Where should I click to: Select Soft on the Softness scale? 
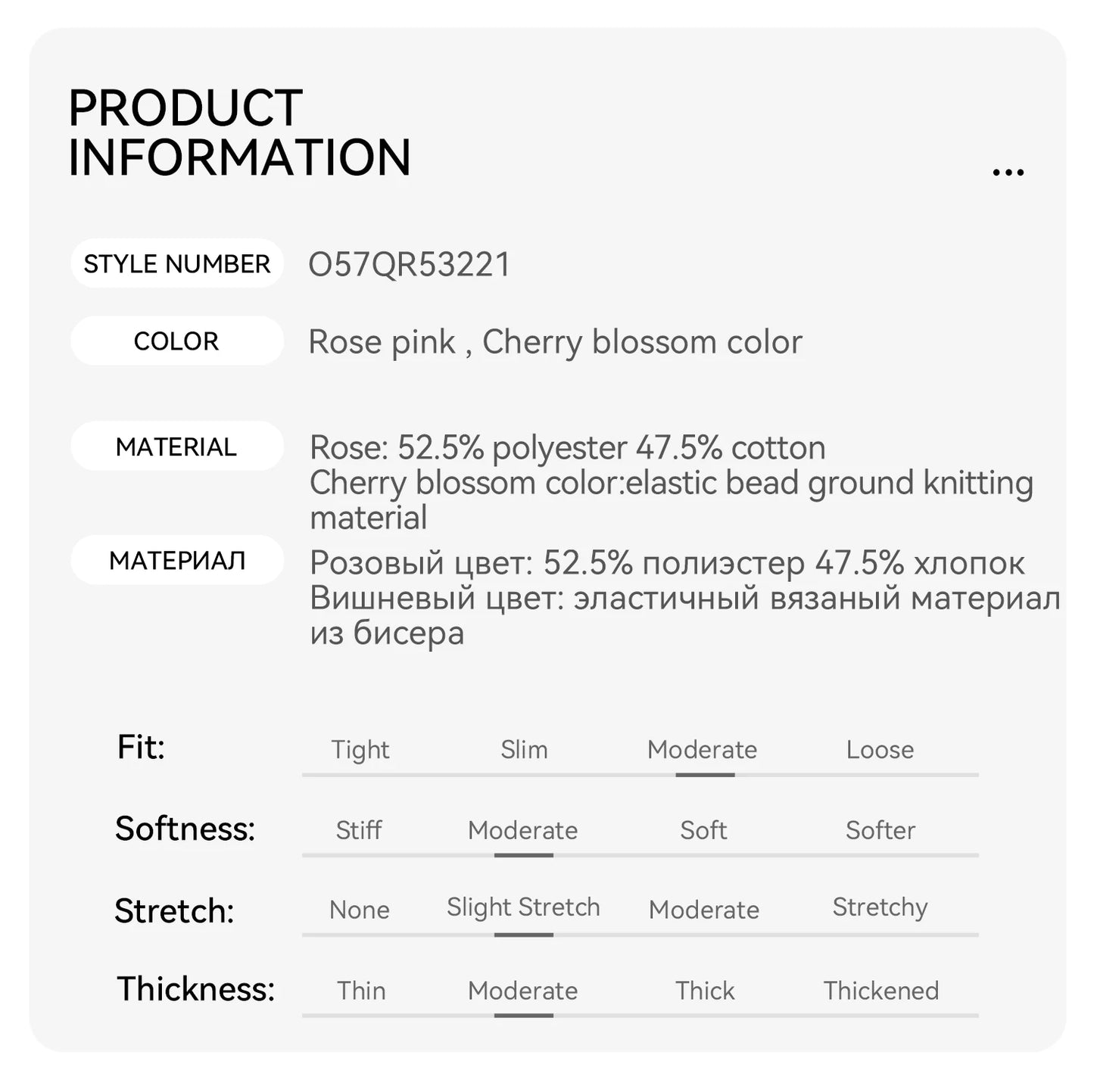tap(703, 830)
